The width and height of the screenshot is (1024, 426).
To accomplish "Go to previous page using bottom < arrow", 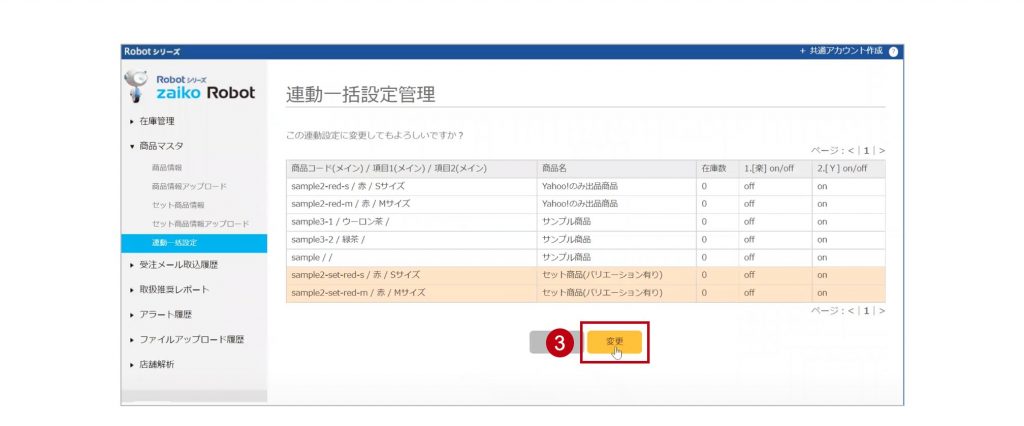I will pyautogui.click(x=851, y=311).
